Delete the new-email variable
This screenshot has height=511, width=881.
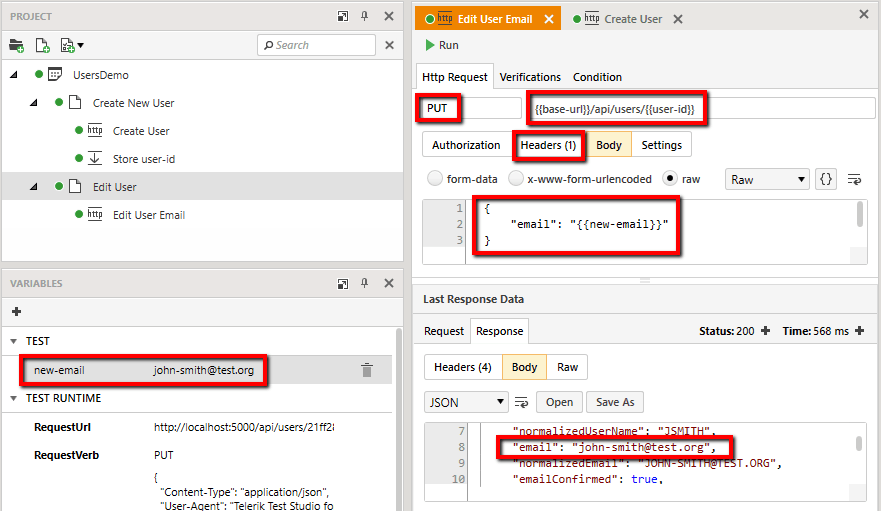[367, 370]
